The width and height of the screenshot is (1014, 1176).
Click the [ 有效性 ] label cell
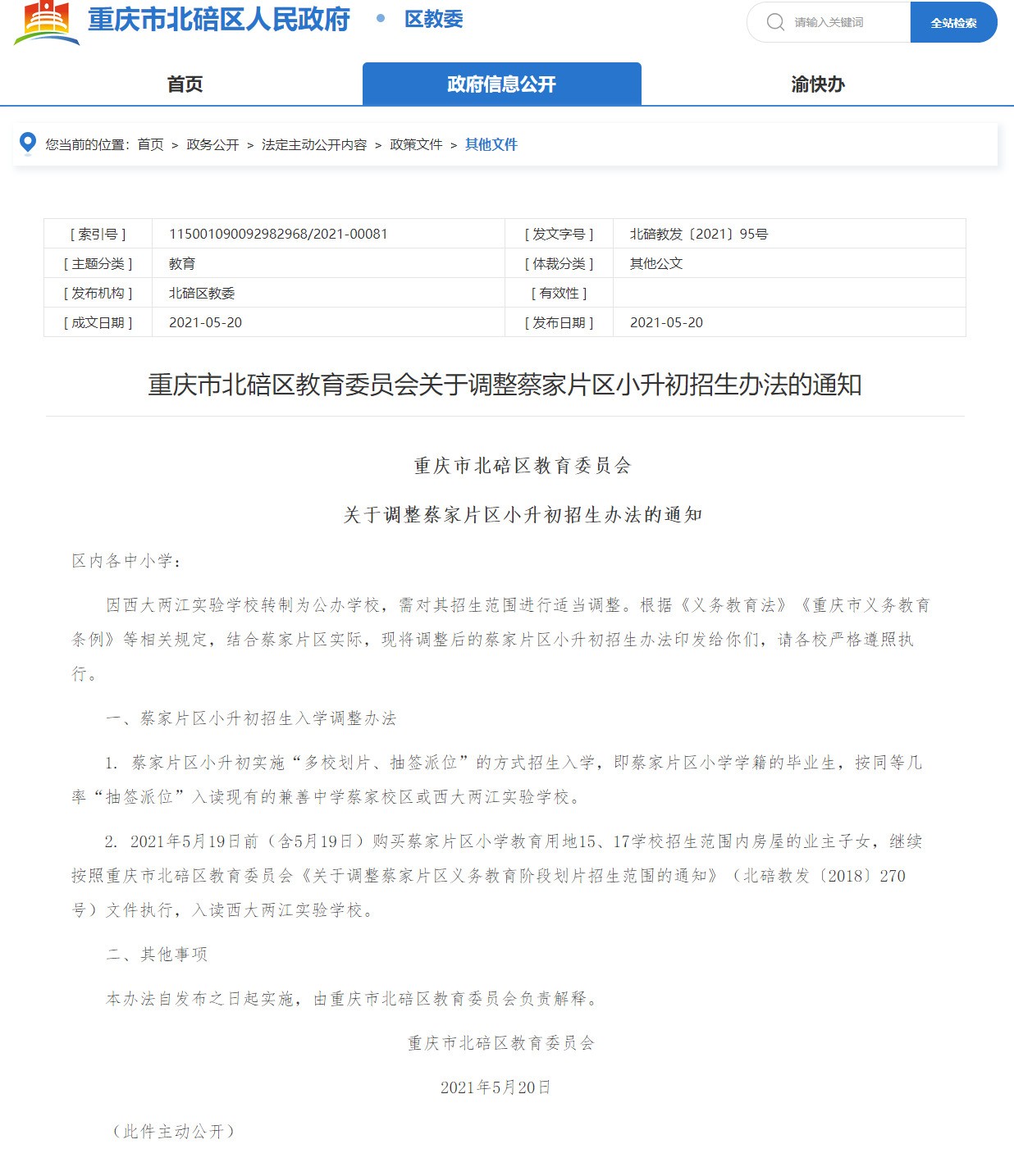[x=559, y=293]
